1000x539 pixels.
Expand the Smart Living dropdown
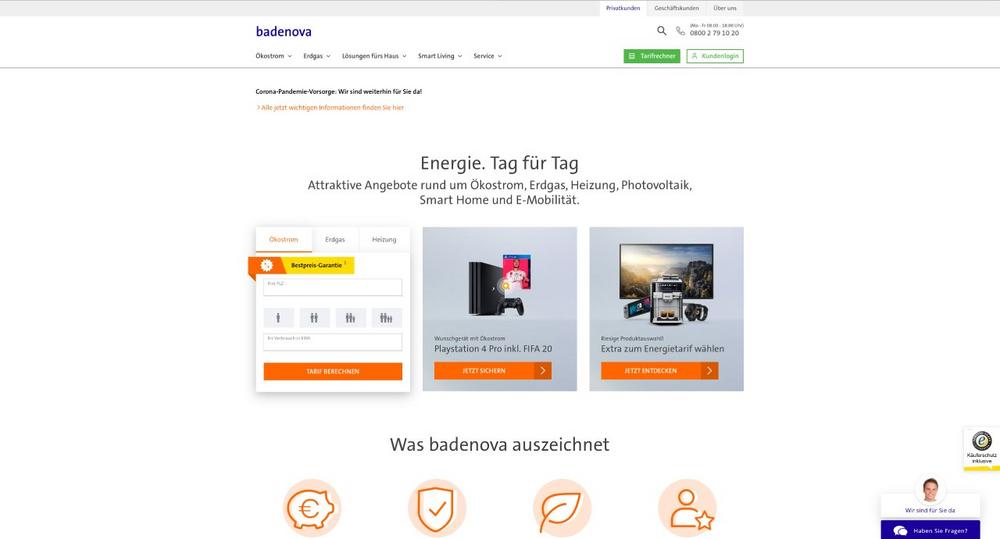point(440,56)
